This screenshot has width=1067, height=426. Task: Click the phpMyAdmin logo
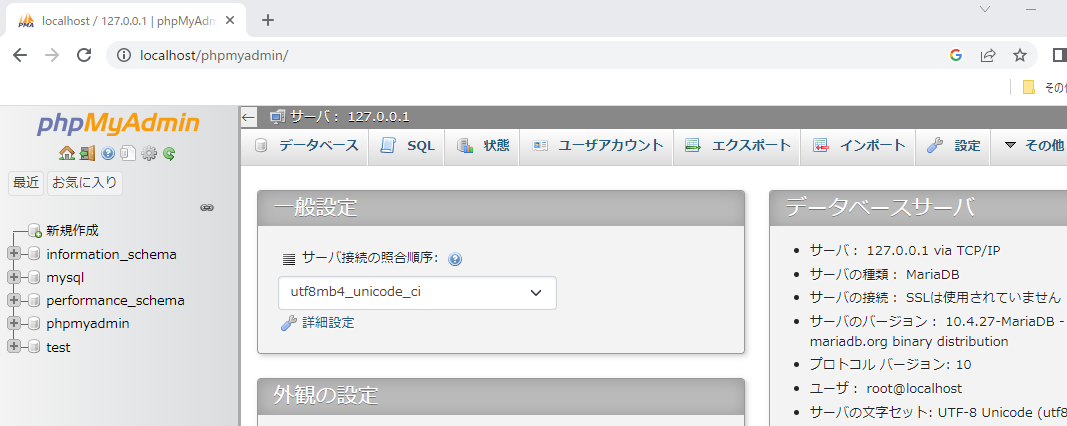[x=118, y=123]
